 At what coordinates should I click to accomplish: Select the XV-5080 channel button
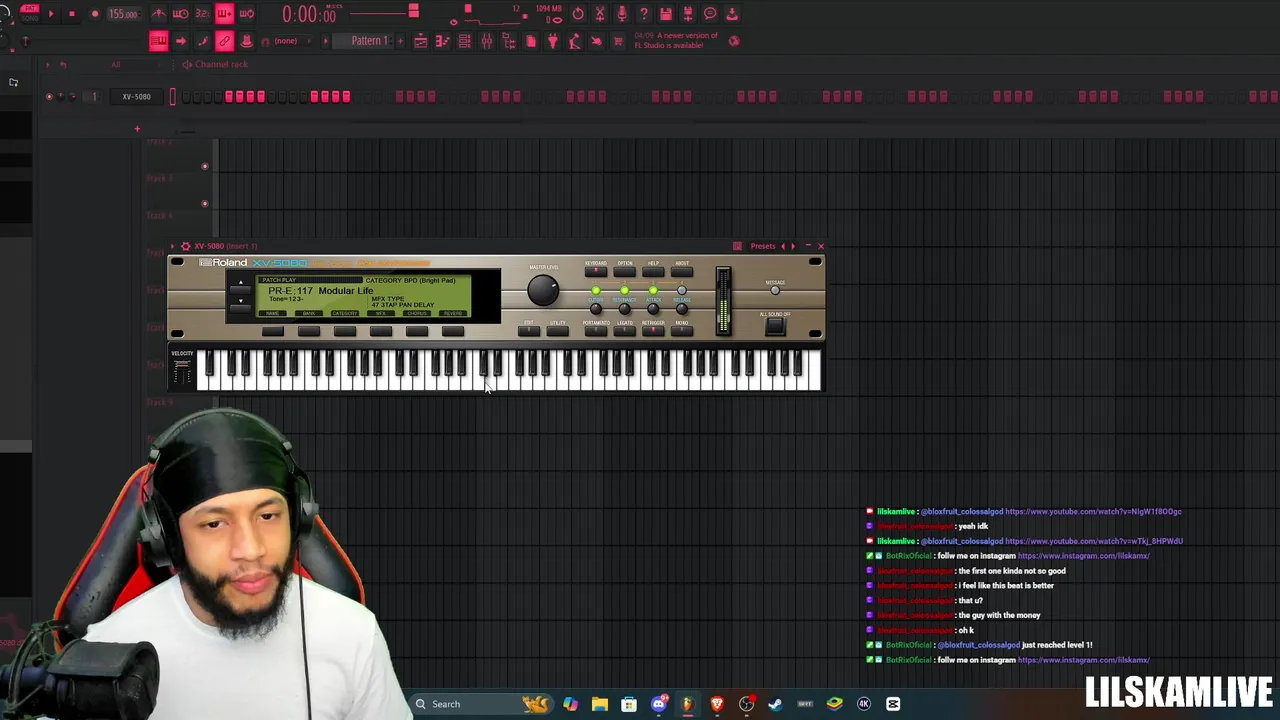click(136, 96)
